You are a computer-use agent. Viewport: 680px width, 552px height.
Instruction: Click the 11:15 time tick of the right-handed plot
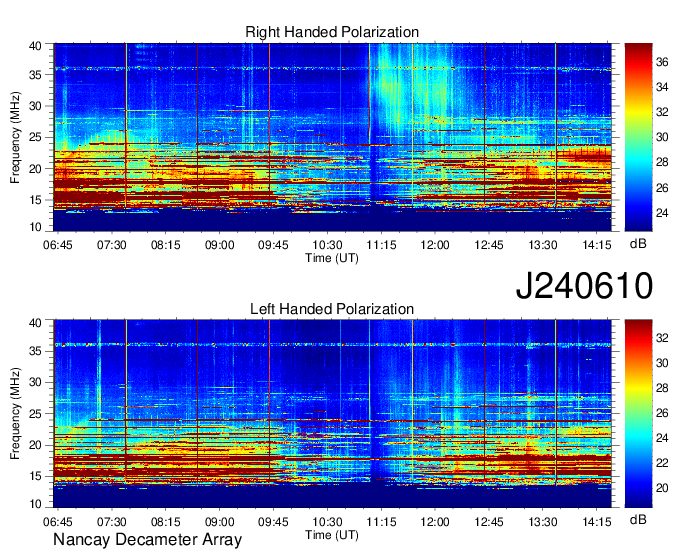pos(381,245)
